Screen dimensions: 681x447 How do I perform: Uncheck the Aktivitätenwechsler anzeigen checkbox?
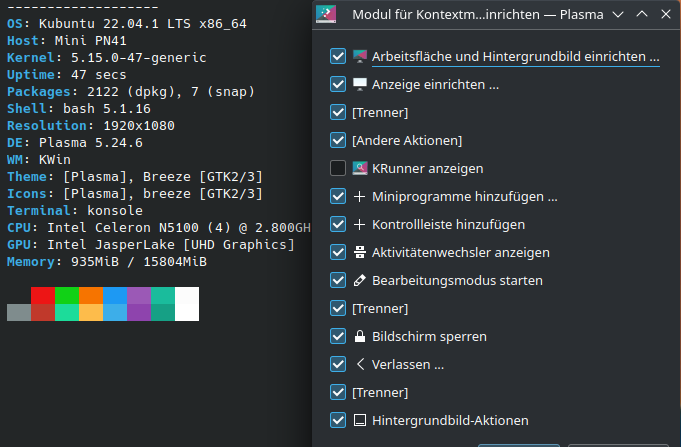pos(338,252)
